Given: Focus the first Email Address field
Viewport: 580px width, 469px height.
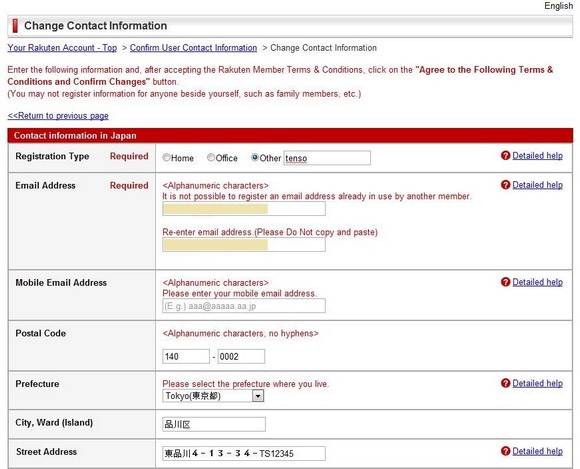Looking at the screenshot, I should tap(244, 209).
